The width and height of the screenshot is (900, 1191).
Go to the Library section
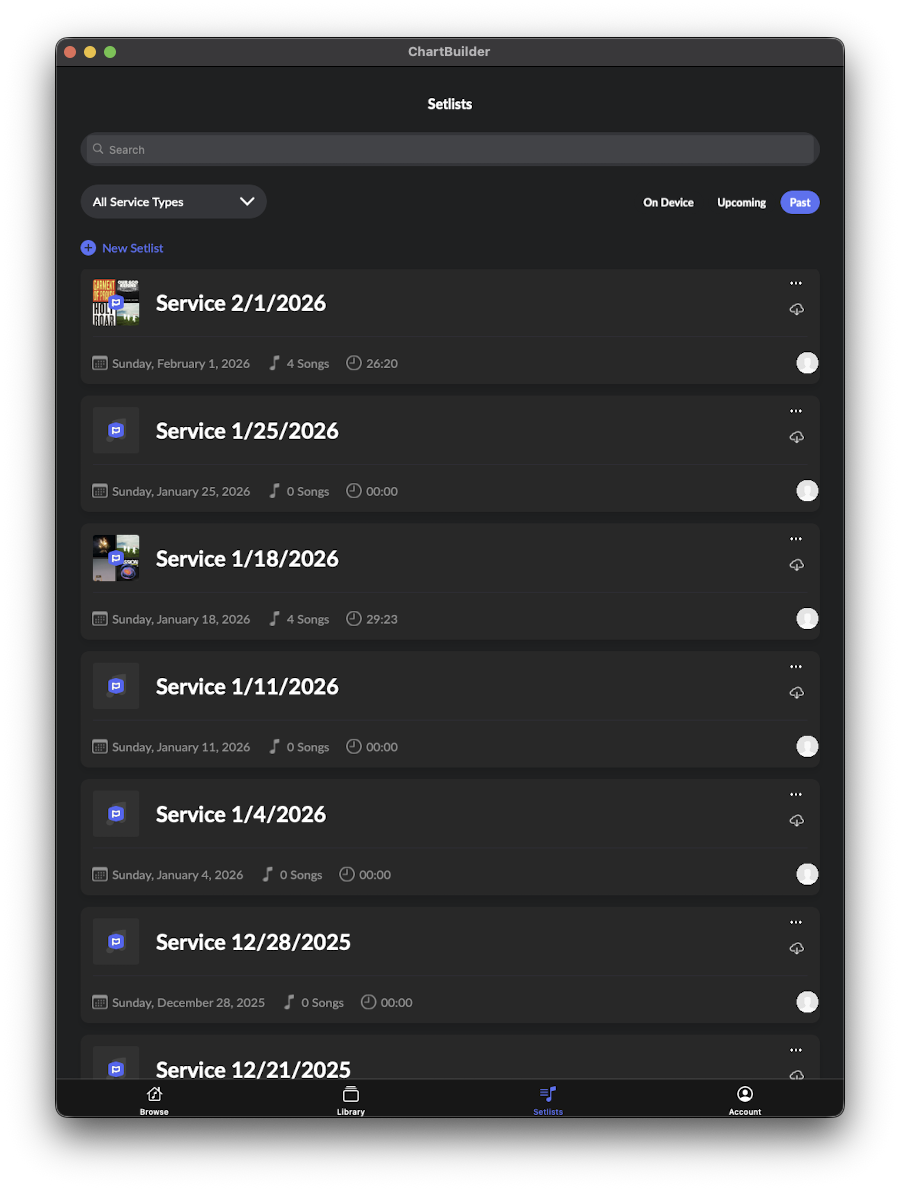[351, 1100]
